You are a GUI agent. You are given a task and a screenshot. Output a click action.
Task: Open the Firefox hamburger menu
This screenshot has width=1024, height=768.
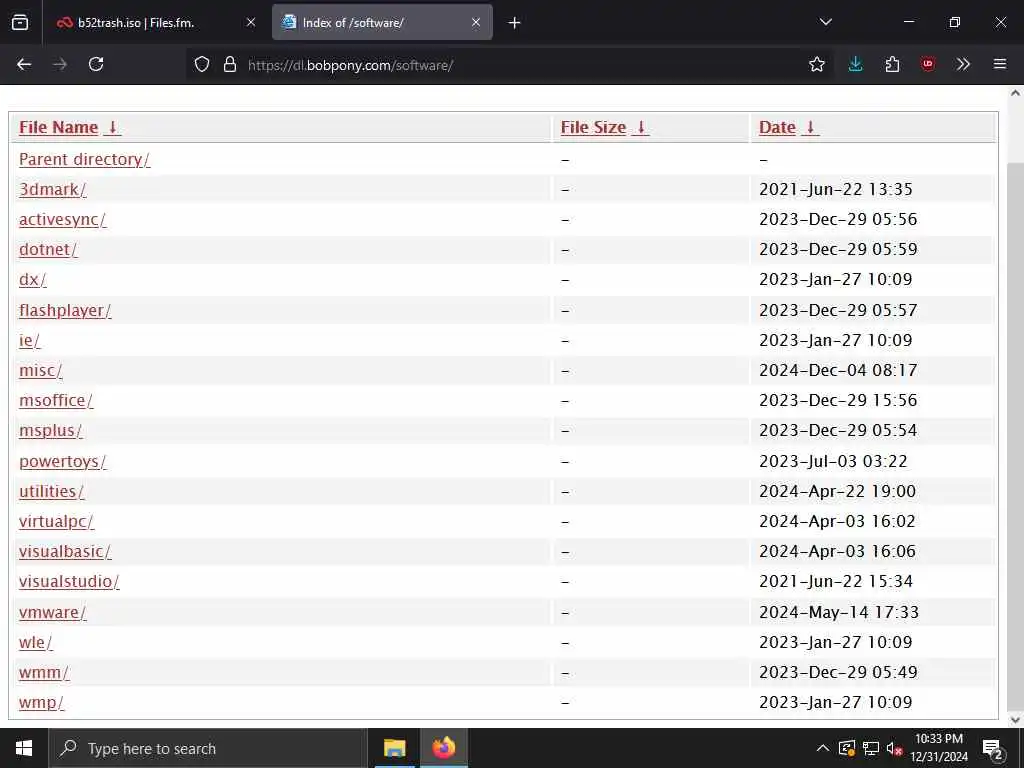pos(1000,64)
